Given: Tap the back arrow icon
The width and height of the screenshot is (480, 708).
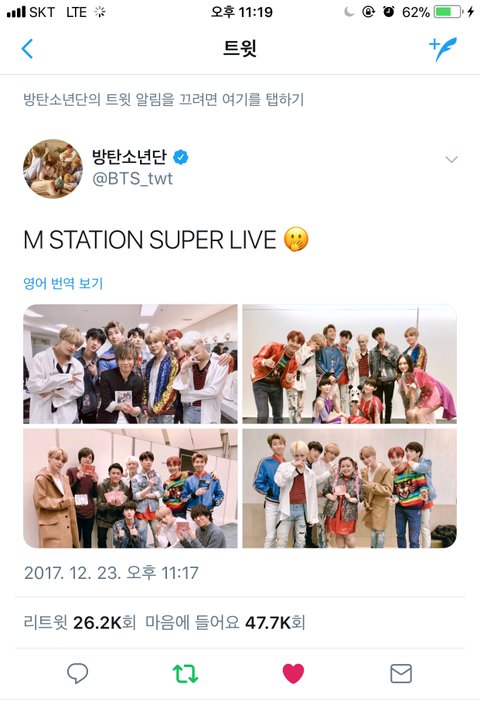Looking at the screenshot, I should point(27,49).
